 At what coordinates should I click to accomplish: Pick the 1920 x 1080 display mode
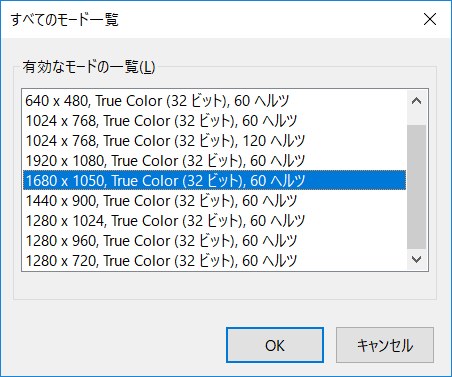pyautogui.click(x=215, y=161)
